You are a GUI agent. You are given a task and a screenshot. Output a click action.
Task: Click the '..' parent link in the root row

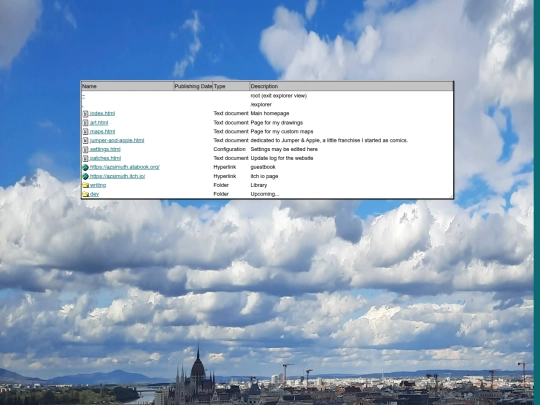83,96
